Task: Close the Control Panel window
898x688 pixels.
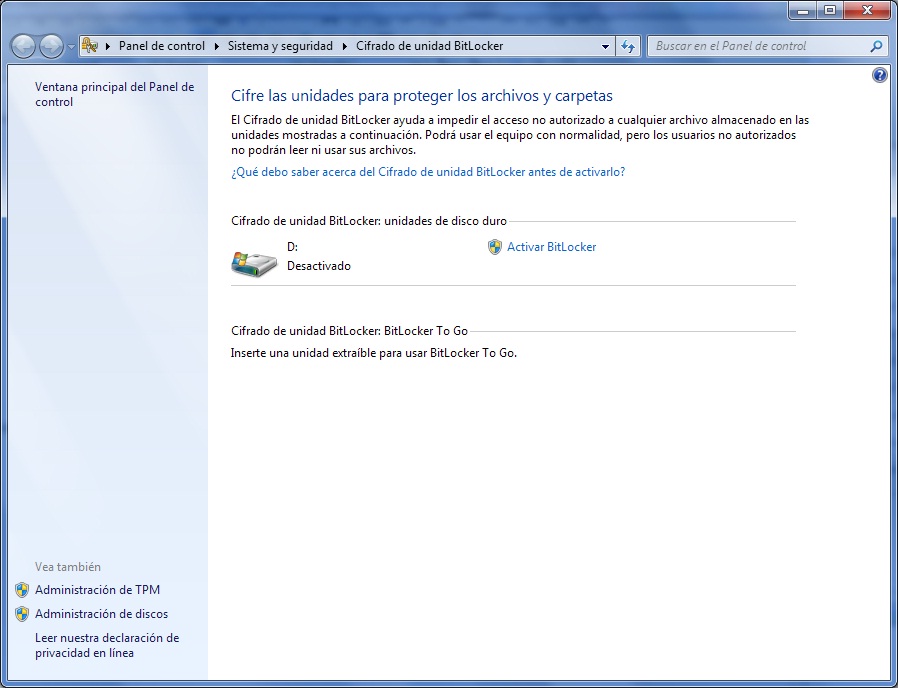Action: [867, 10]
